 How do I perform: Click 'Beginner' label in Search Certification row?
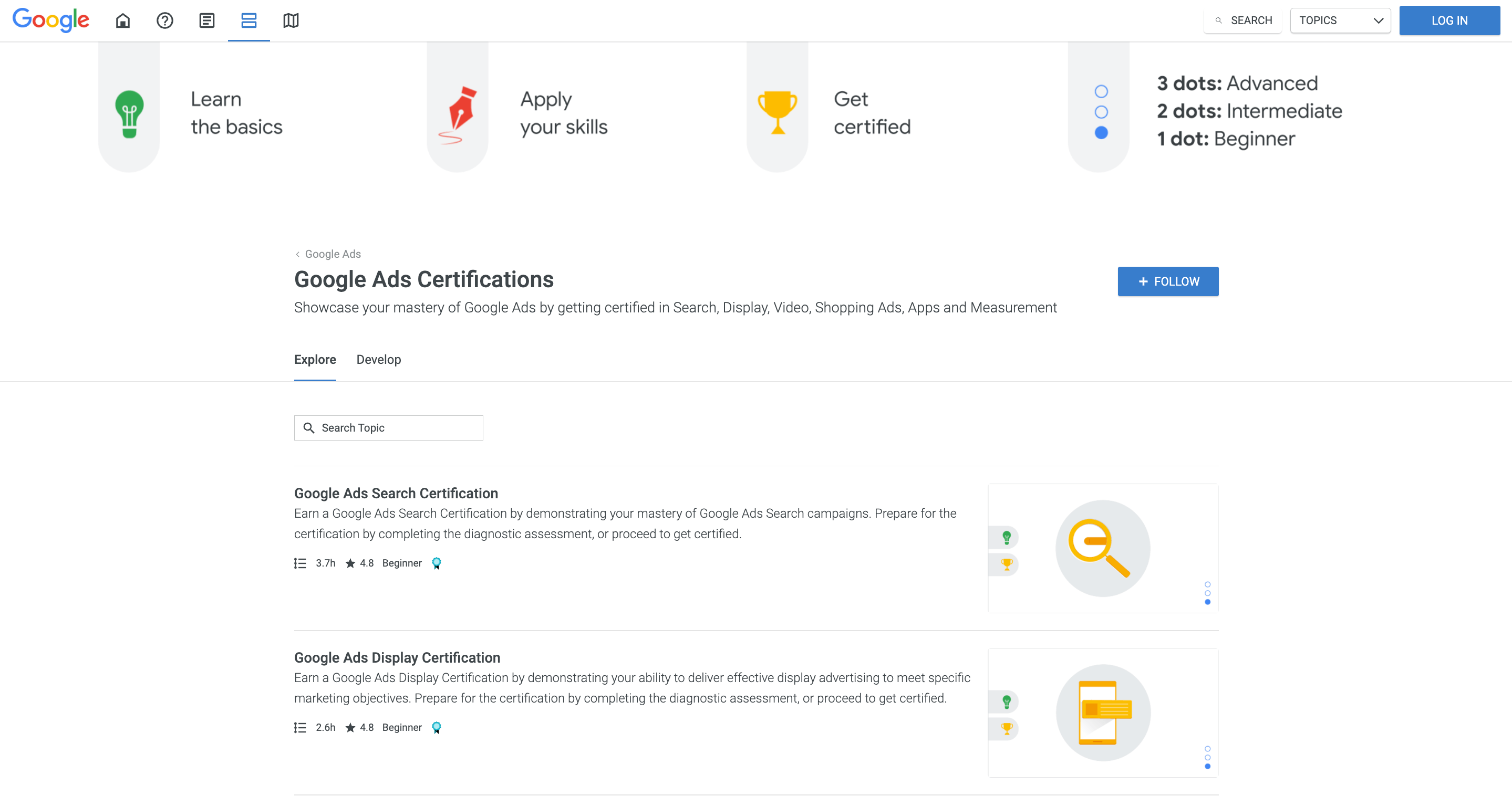(x=402, y=563)
